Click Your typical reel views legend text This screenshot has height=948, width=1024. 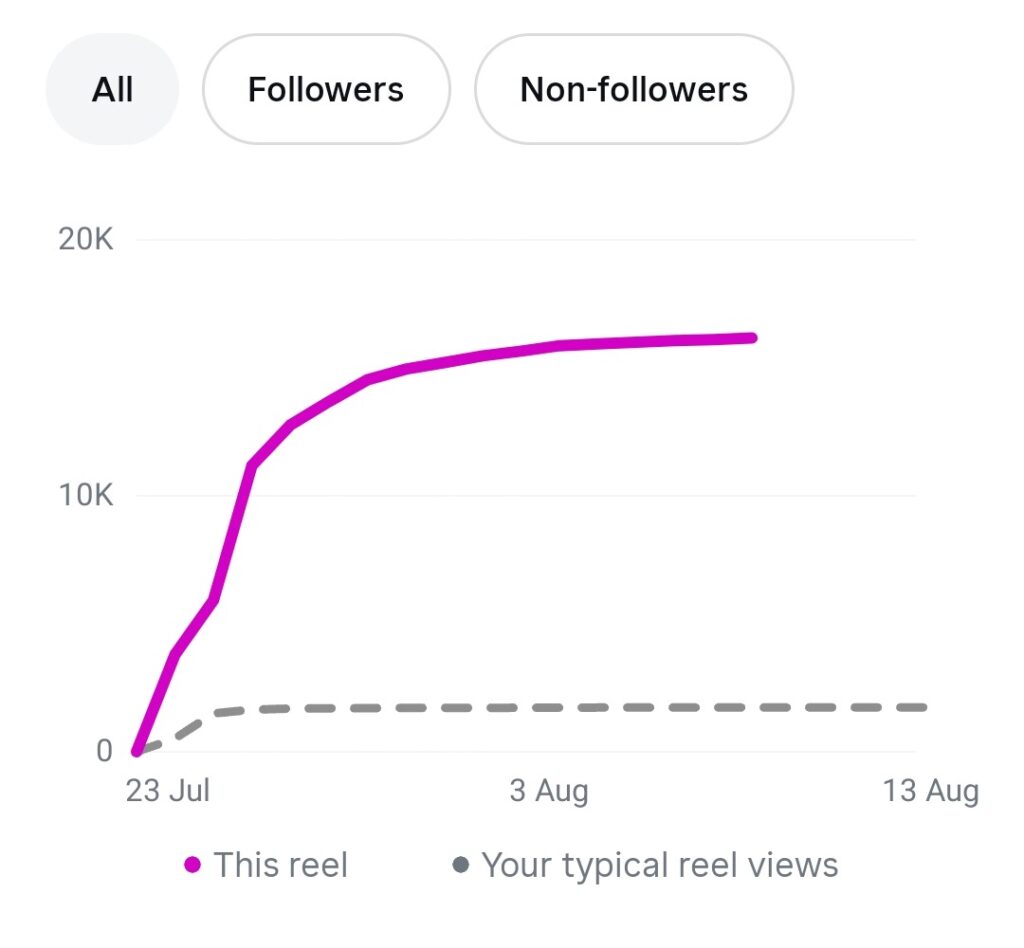(659, 865)
